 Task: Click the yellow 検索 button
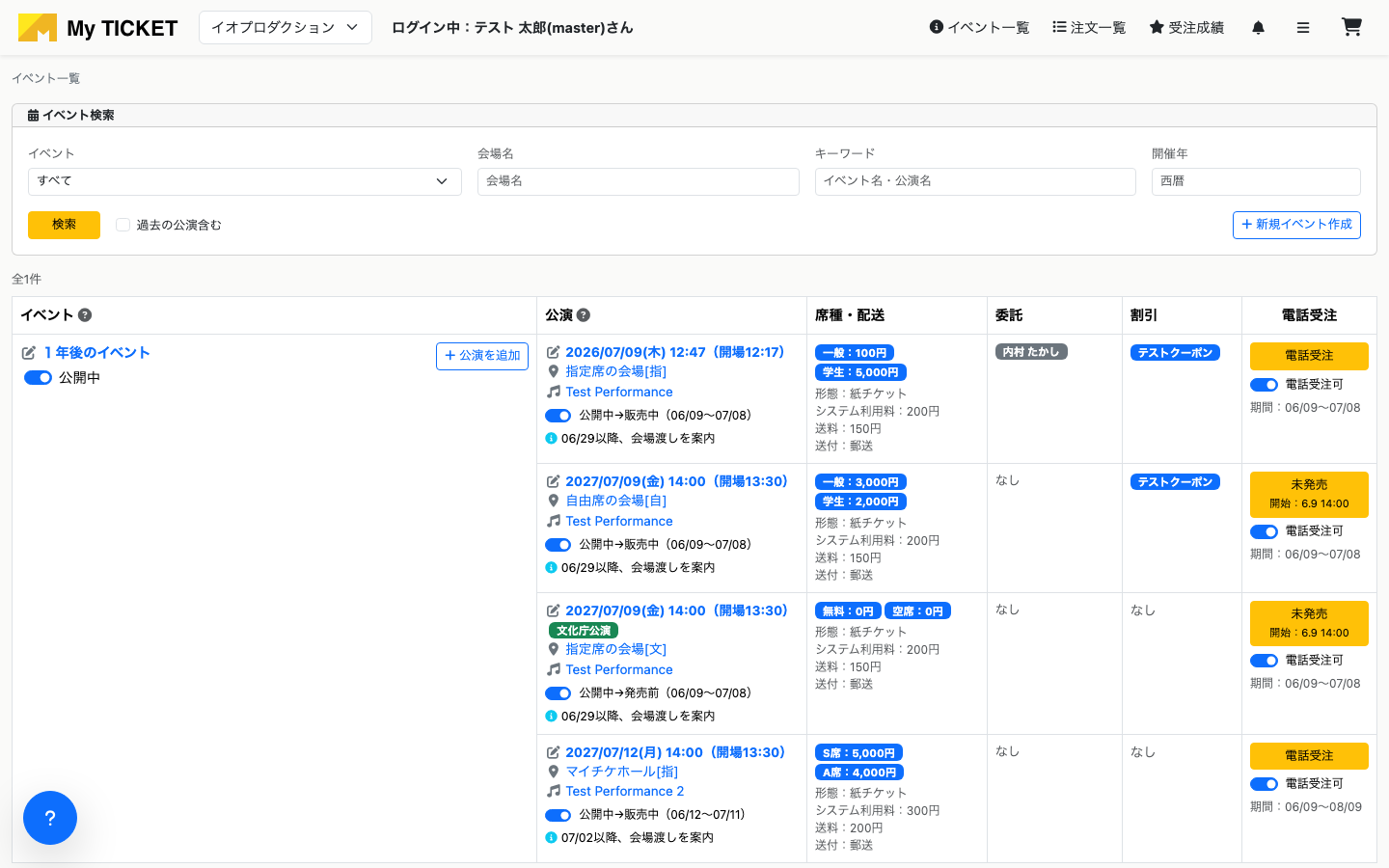pos(64,225)
